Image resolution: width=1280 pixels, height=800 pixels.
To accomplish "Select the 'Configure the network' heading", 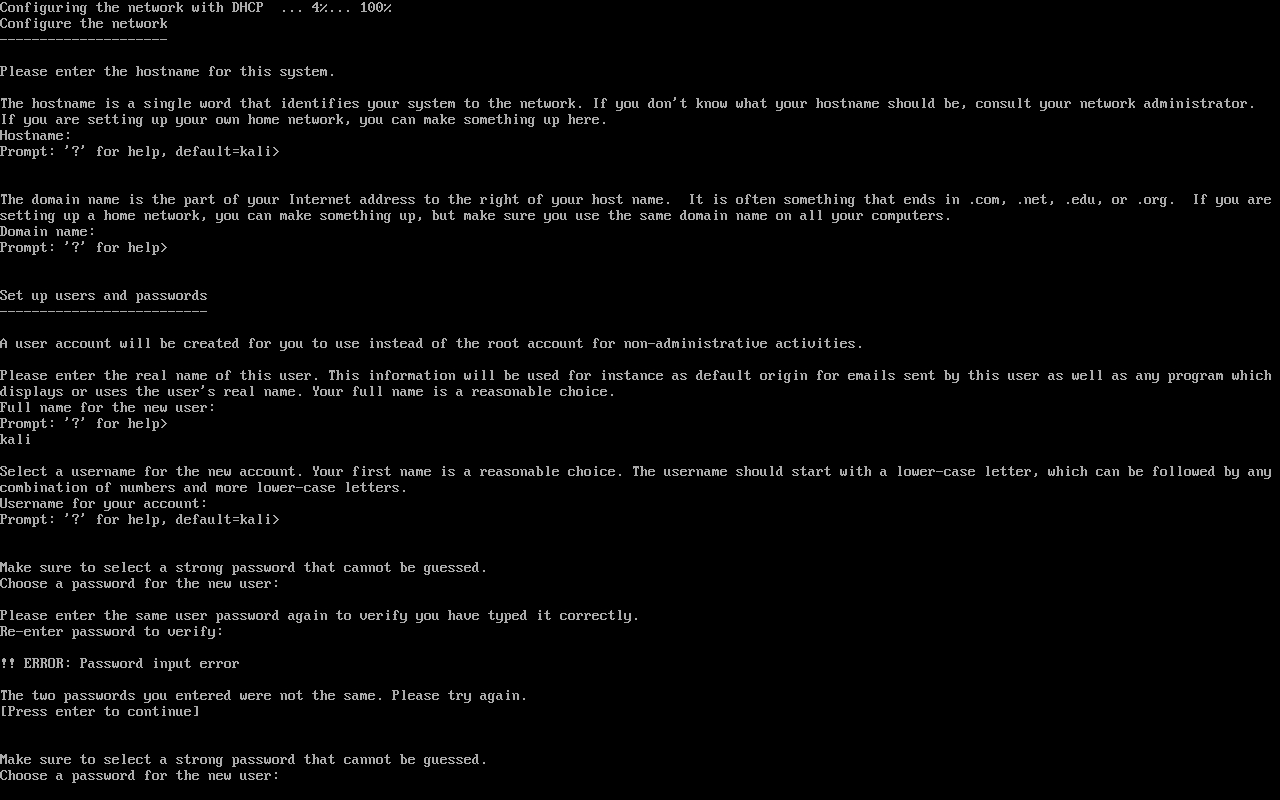I will 84,24.
